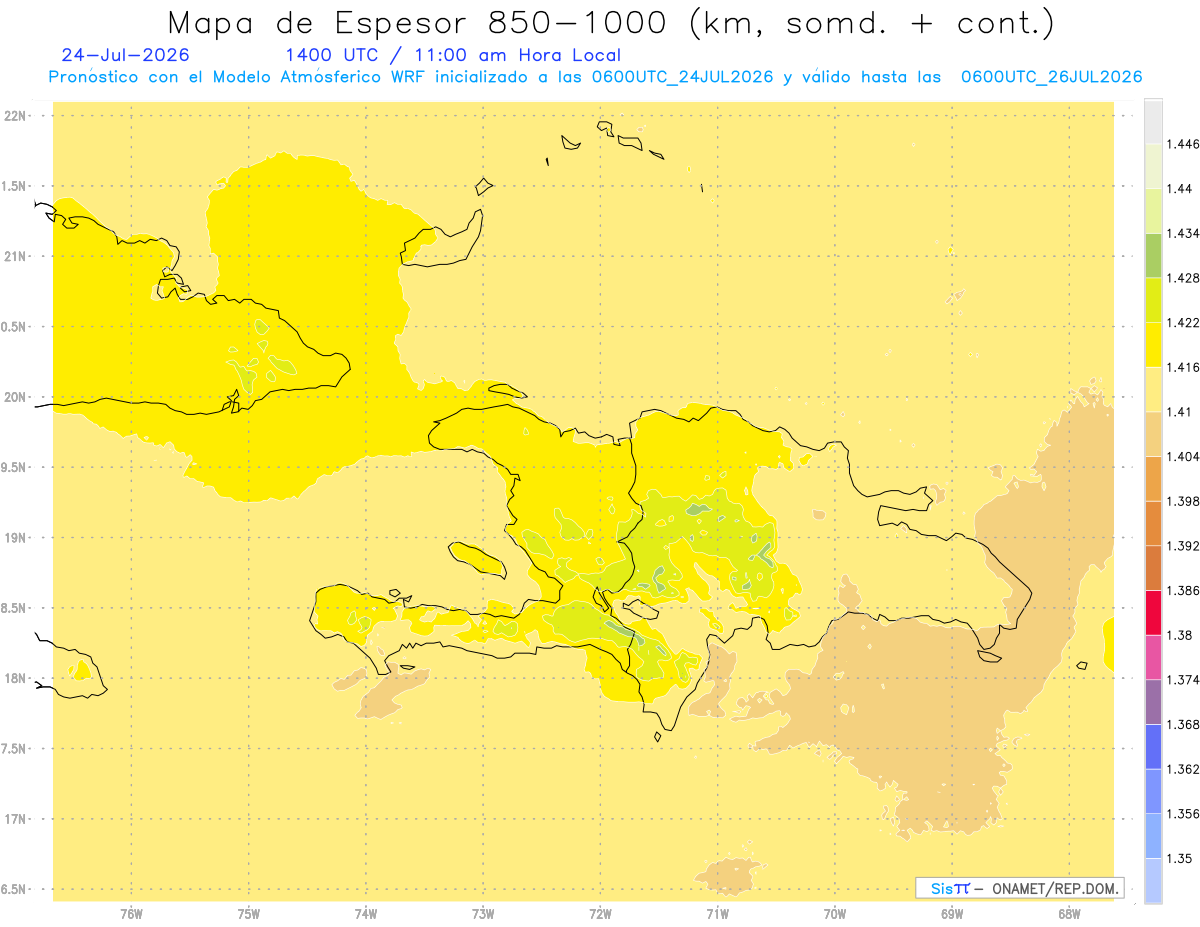Click the legend value '1.404'

(x=1185, y=456)
